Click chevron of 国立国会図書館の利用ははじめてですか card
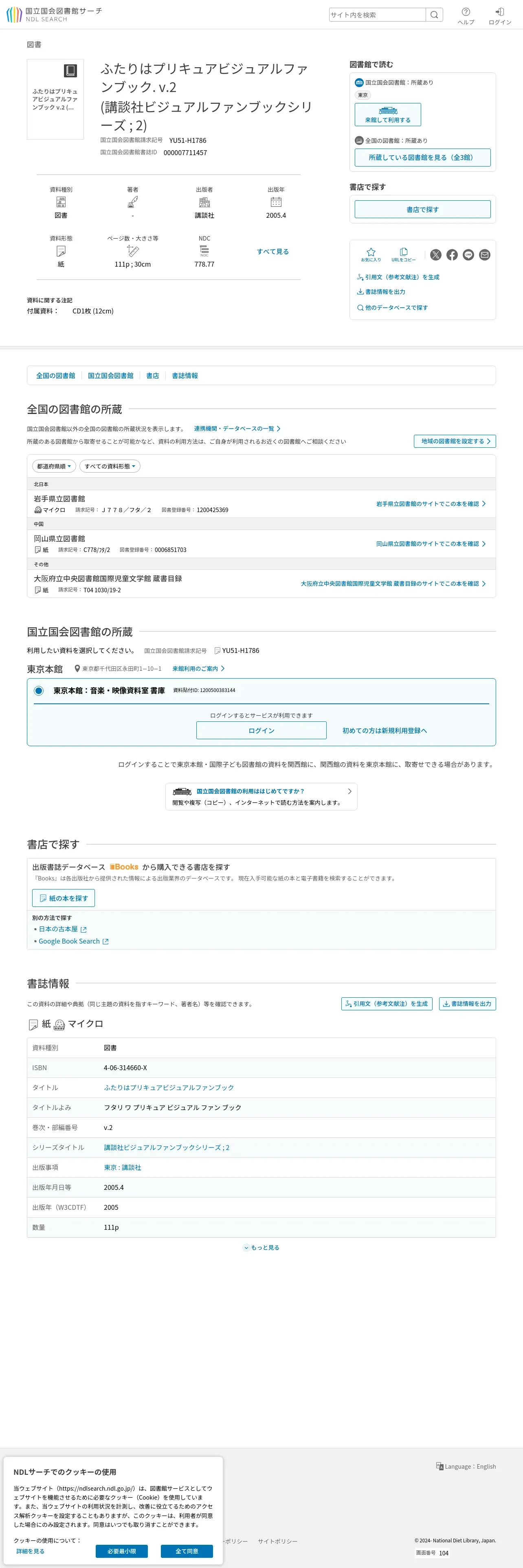Viewport: 523px width, 1568px height. 349,791
